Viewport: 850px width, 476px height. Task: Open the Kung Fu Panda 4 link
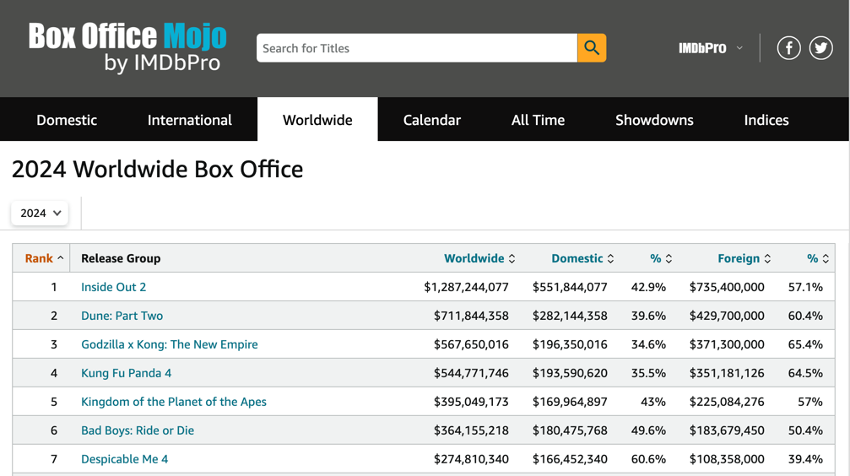click(x=126, y=373)
